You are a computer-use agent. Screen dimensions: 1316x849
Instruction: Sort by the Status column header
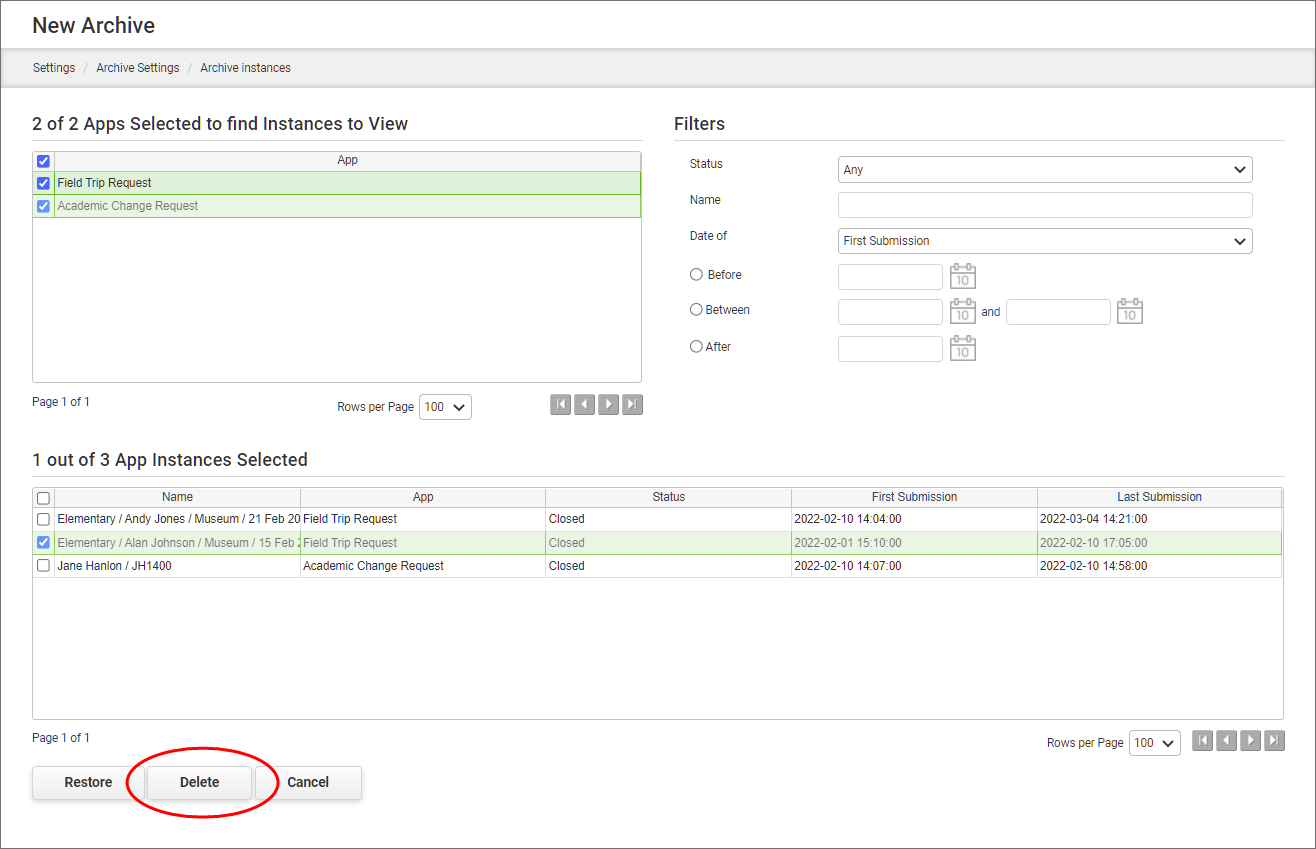point(669,497)
